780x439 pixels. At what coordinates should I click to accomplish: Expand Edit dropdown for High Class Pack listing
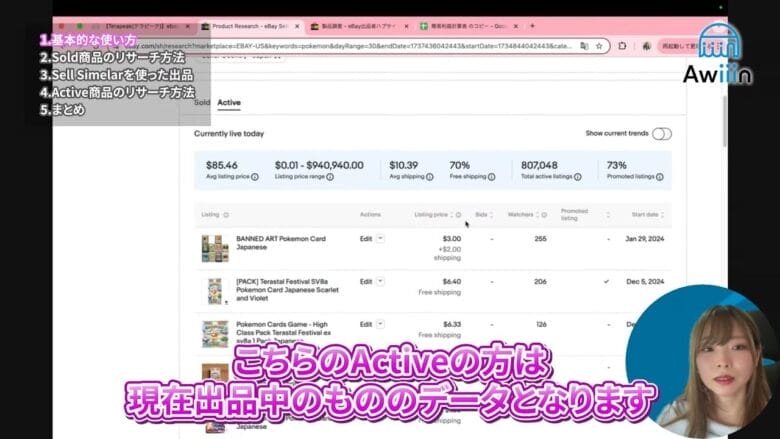click(381, 324)
